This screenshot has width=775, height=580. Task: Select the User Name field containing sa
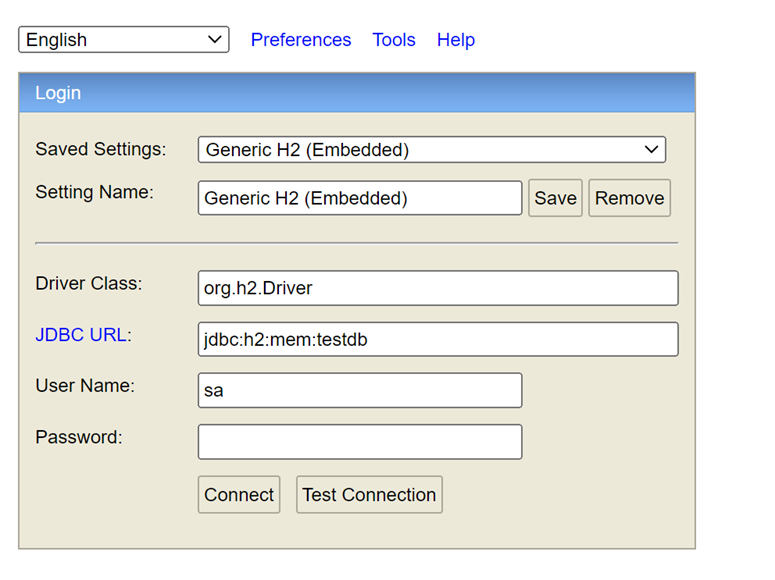[x=360, y=390]
